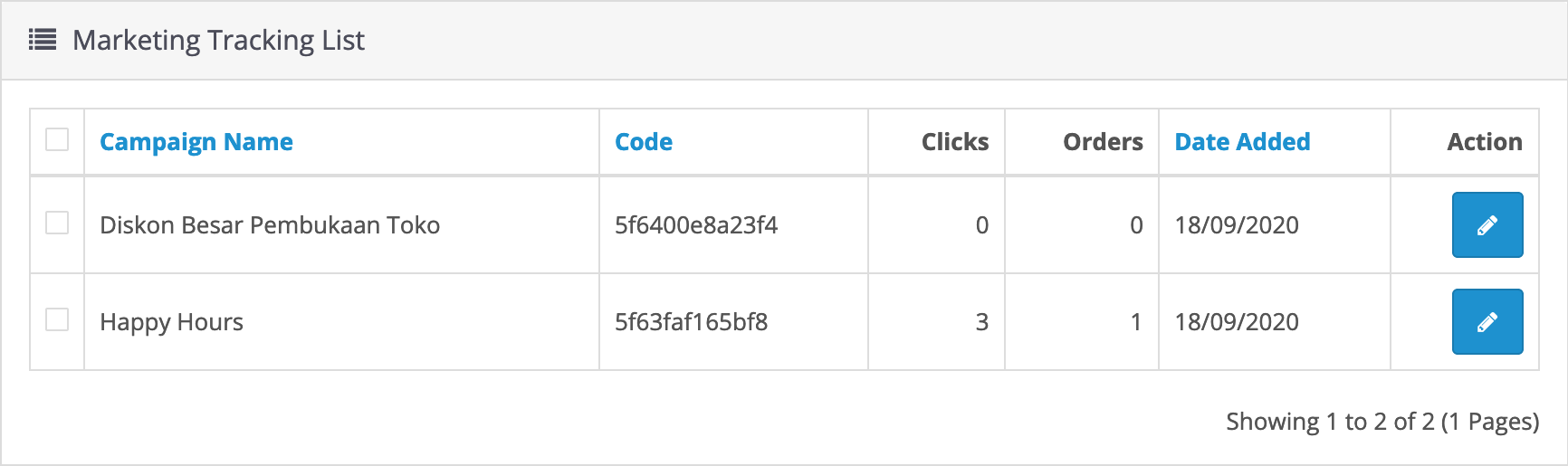Click the Marketing Tracking List panel title
Screen dimensions: 1568x466
click(x=218, y=40)
